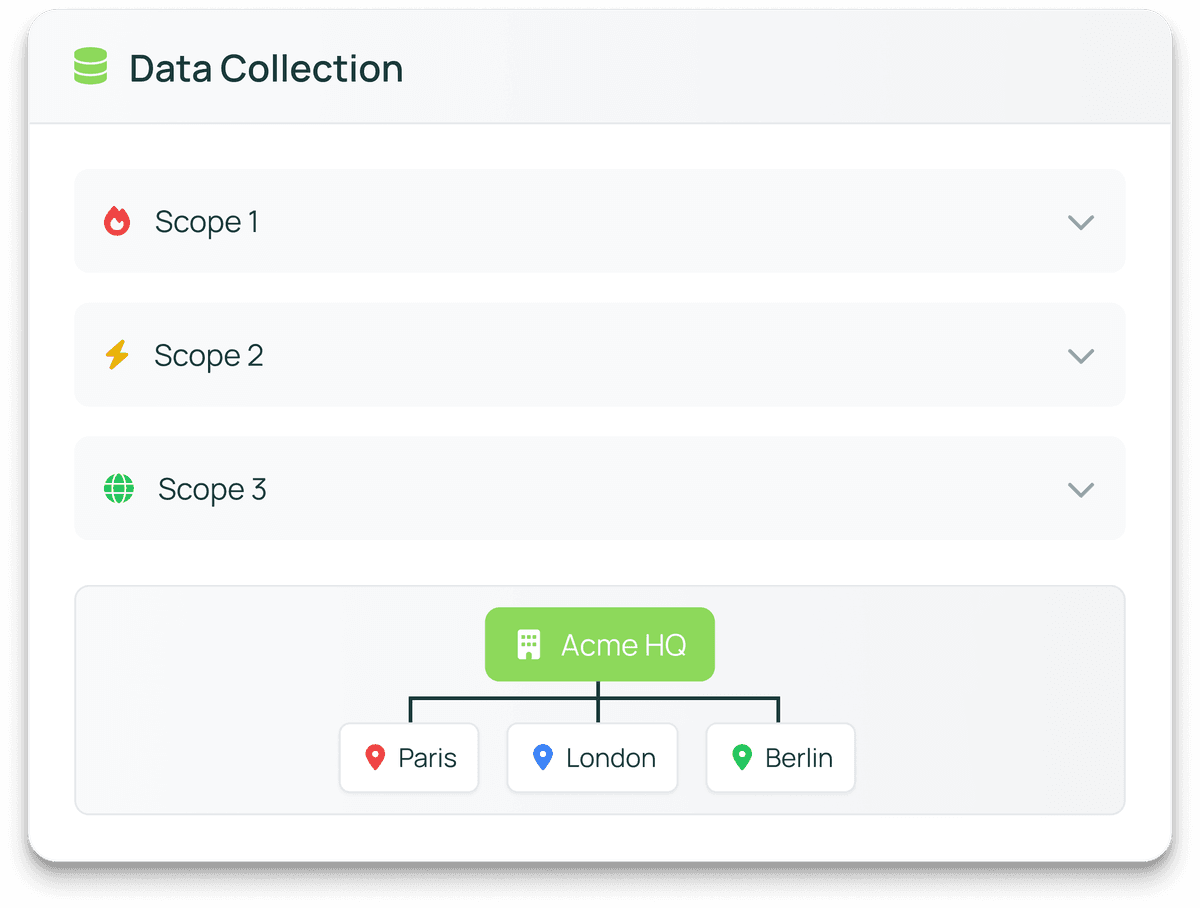Image resolution: width=1200 pixels, height=908 pixels.
Task: Click the green location pin beside Berlin
Action: (741, 758)
